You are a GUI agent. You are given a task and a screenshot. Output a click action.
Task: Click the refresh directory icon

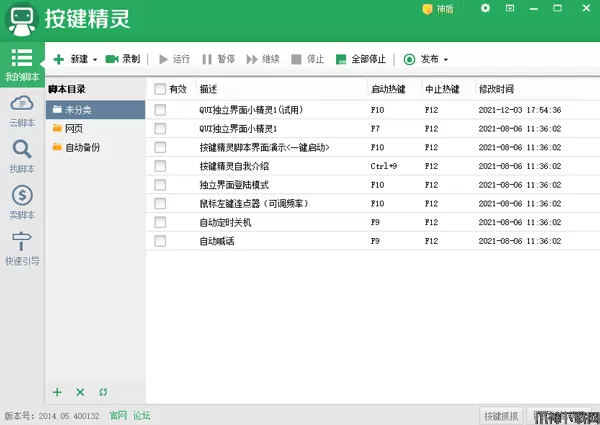tap(103, 392)
